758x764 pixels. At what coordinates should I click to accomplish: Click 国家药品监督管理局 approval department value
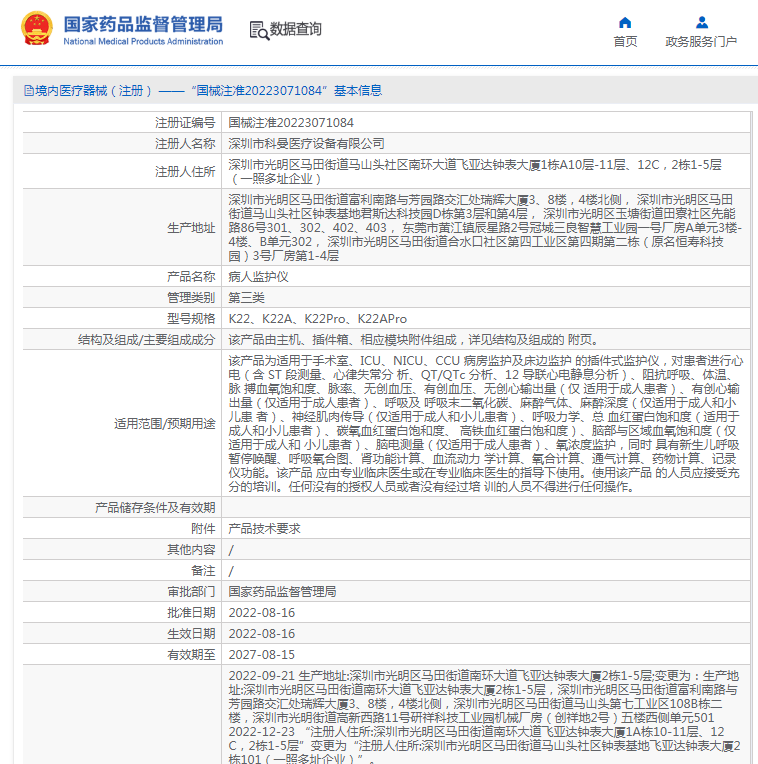(x=283, y=592)
